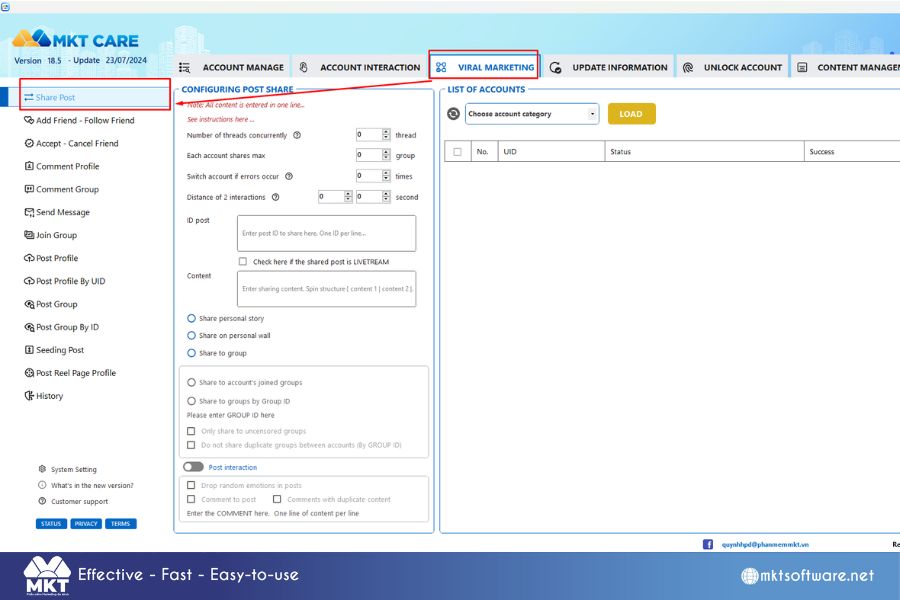Screen dimensions: 900x600
Task: Choose Share to groups by Group ID
Action: click(x=192, y=401)
